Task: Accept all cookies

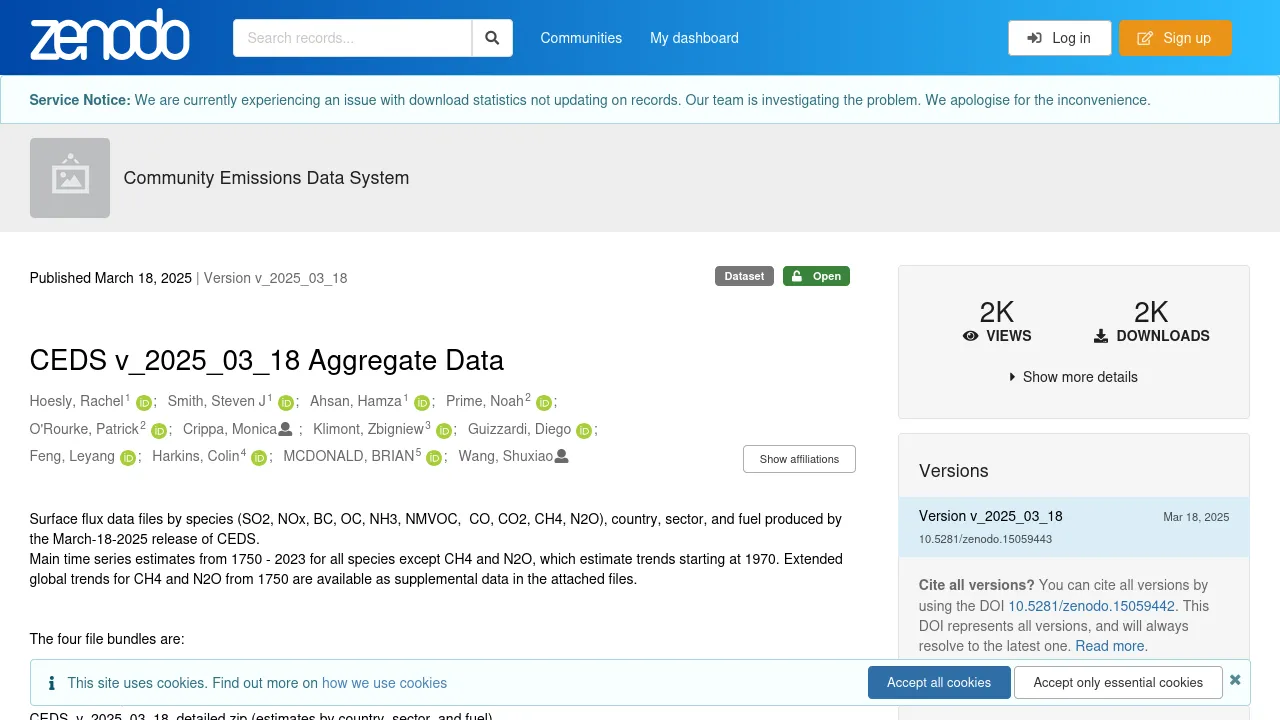Action: (x=938, y=682)
